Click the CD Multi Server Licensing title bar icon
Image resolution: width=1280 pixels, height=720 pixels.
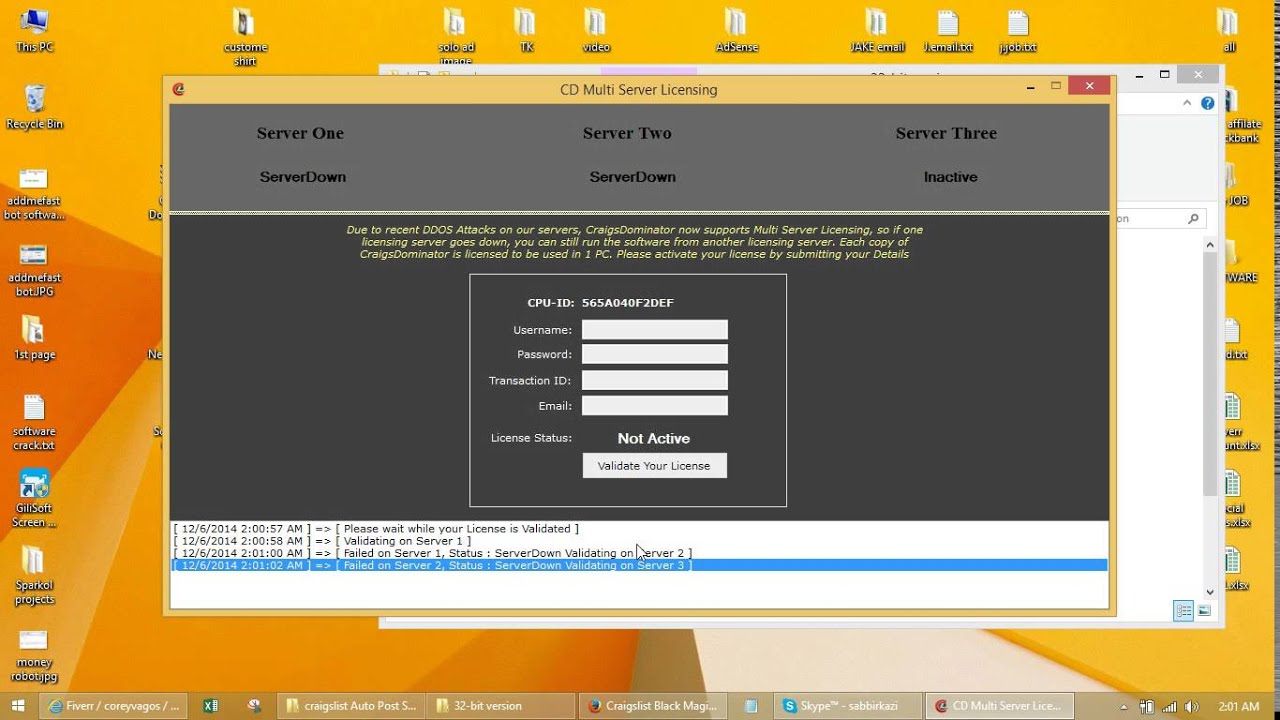tap(178, 89)
